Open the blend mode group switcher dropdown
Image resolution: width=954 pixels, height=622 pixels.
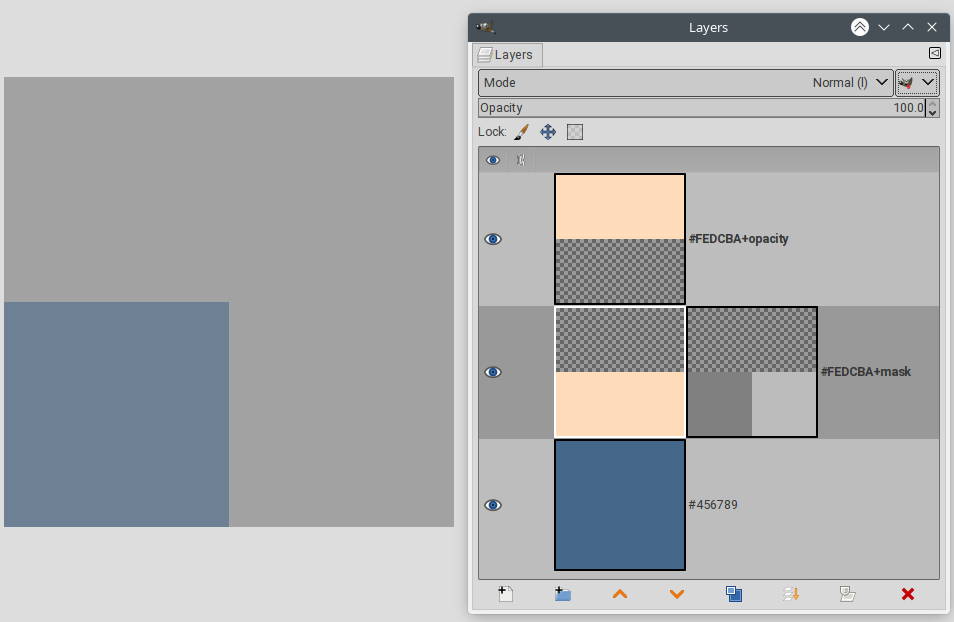[917, 83]
